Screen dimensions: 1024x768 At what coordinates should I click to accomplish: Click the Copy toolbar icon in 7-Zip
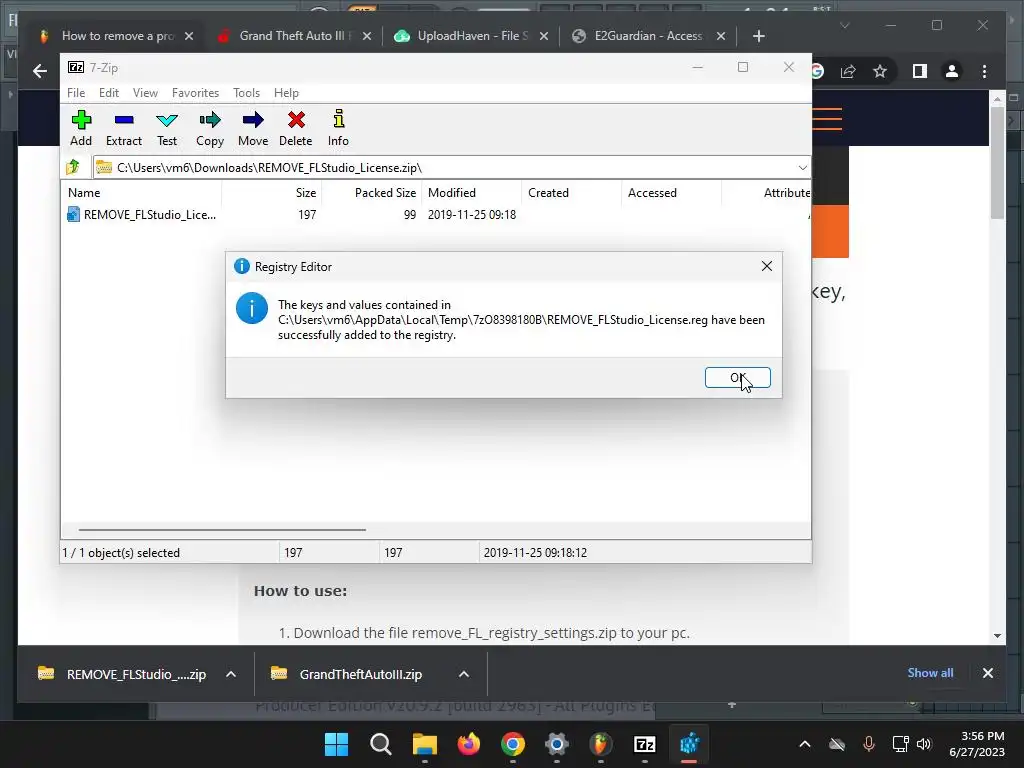[210, 128]
